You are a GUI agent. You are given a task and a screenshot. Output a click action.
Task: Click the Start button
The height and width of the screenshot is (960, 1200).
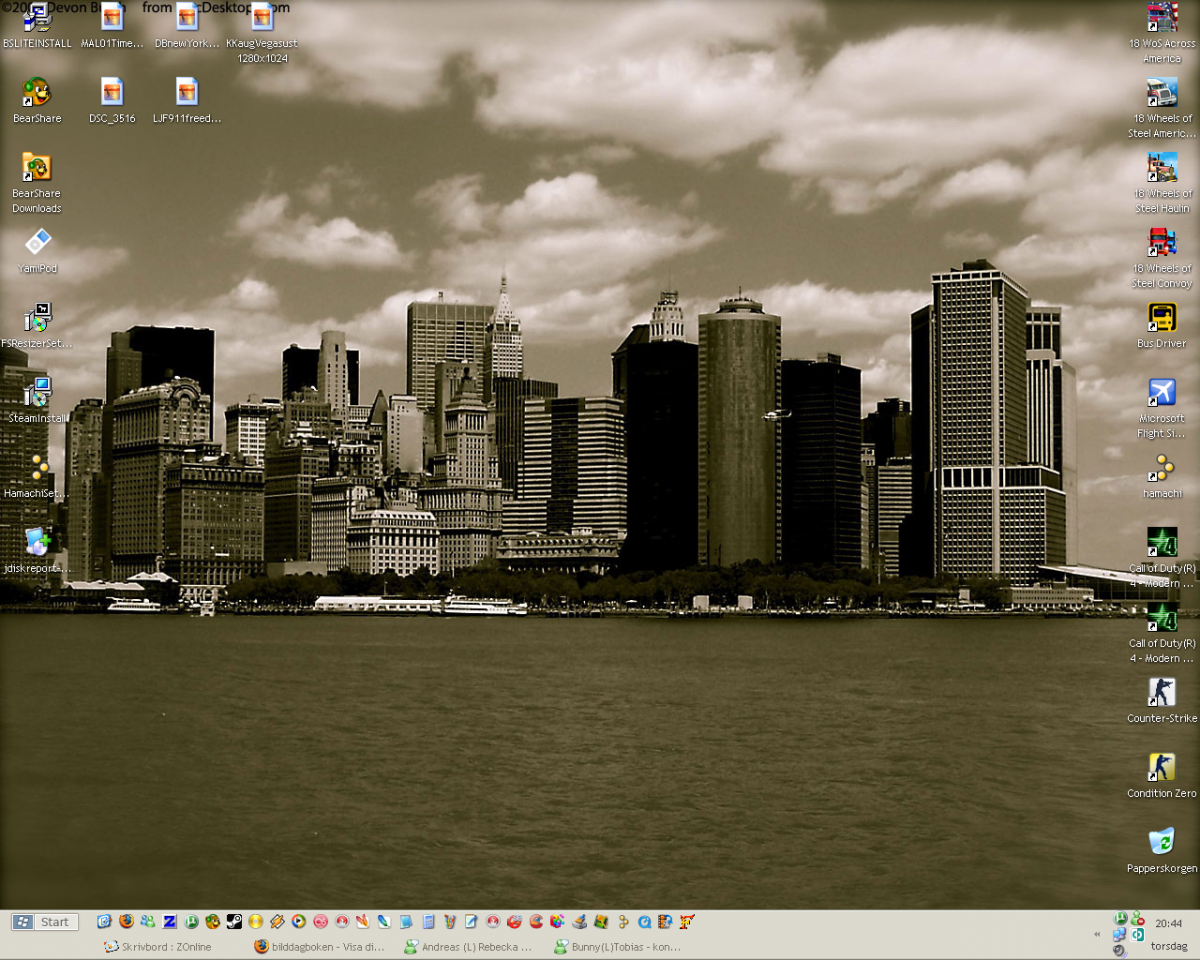click(x=44, y=922)
